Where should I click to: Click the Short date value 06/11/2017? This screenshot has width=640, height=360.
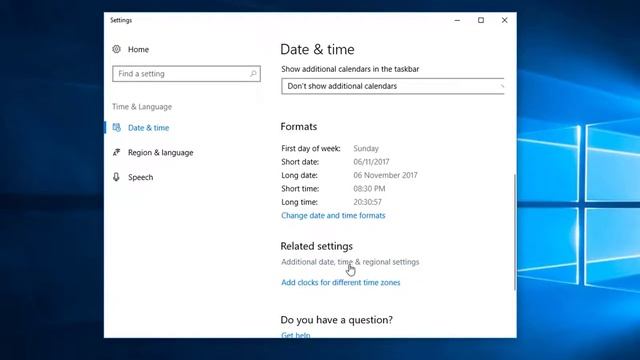(371, 162)
